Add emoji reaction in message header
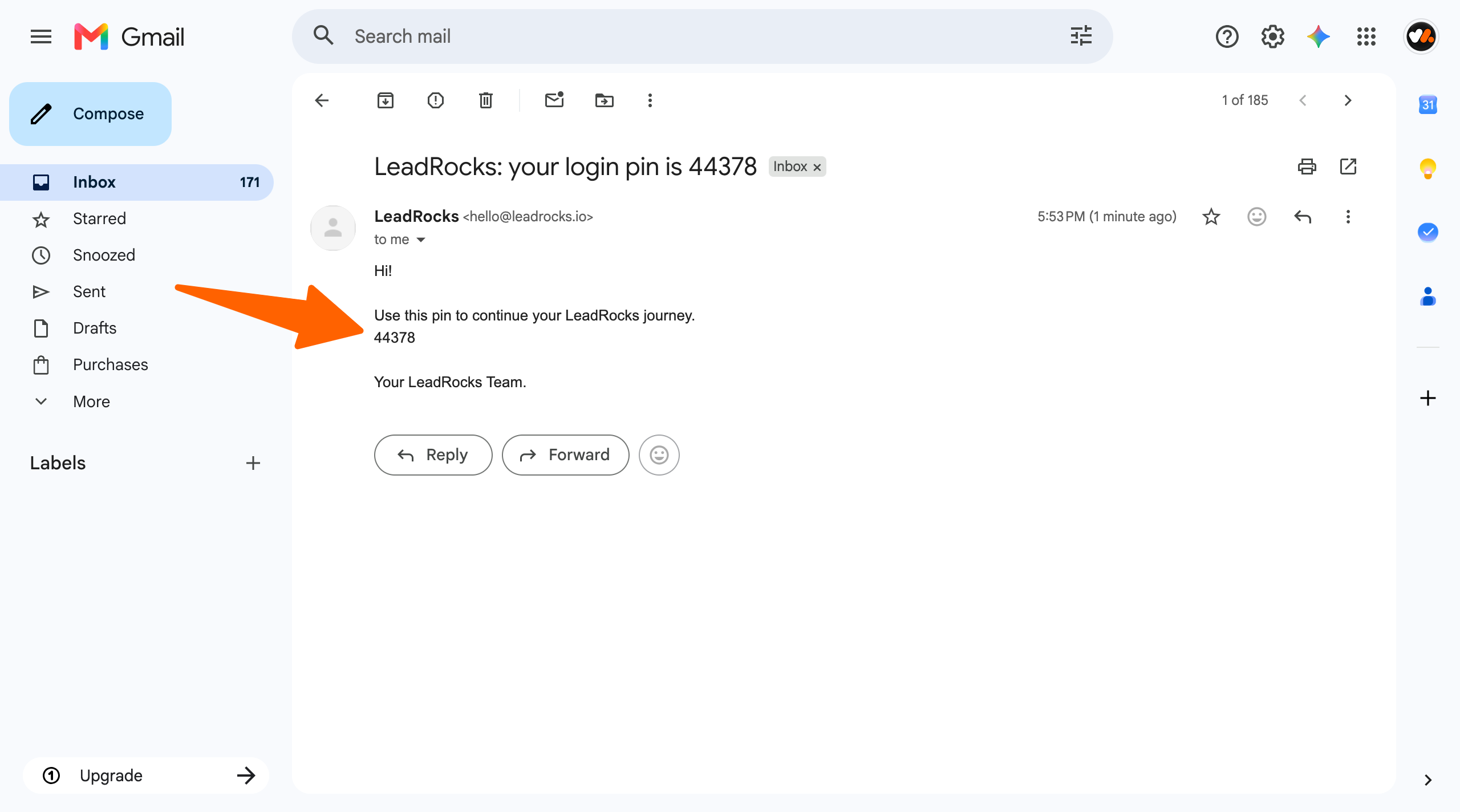This screenshot has width=1460, height=812. tap(1256, 217)
